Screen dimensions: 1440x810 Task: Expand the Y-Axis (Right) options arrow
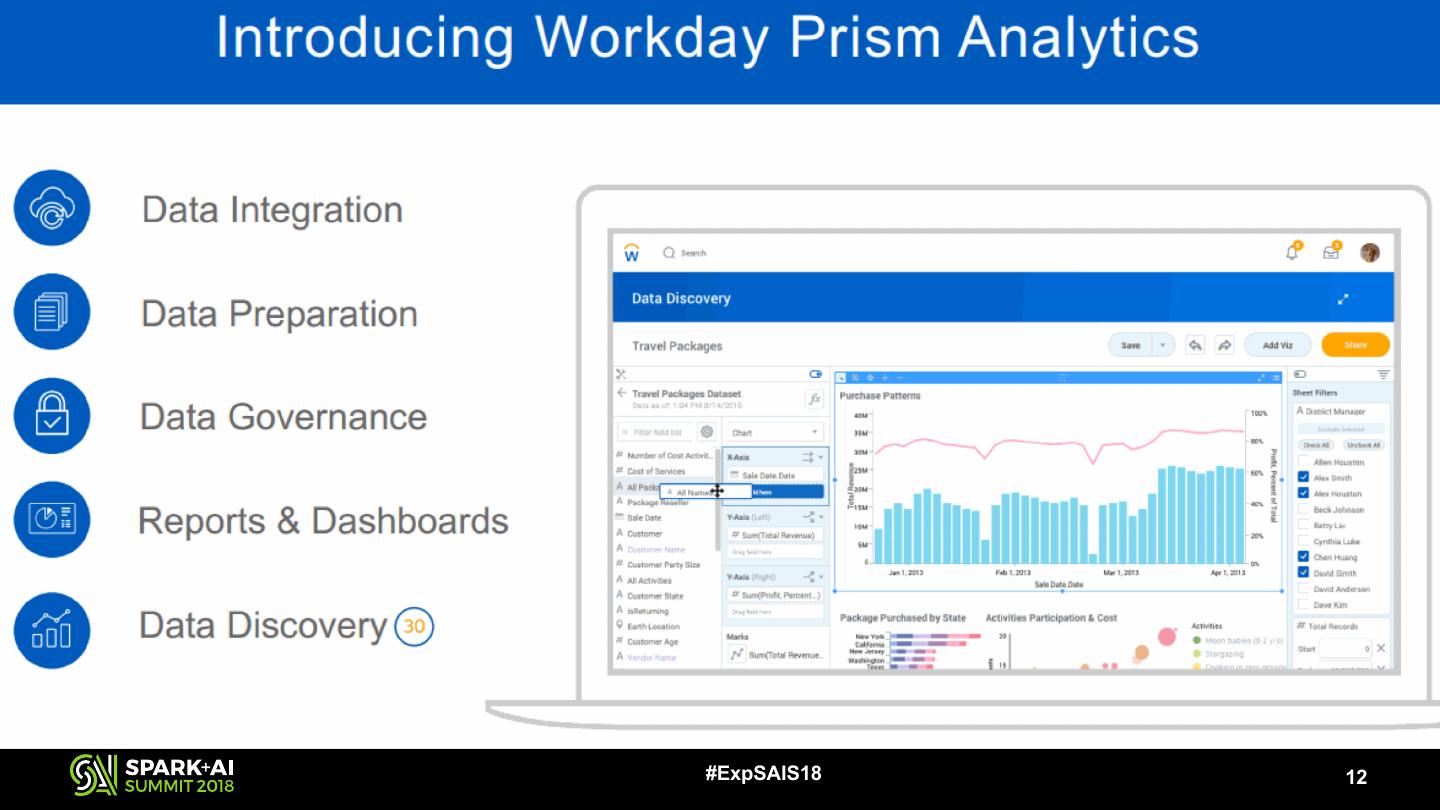(821, 577)
